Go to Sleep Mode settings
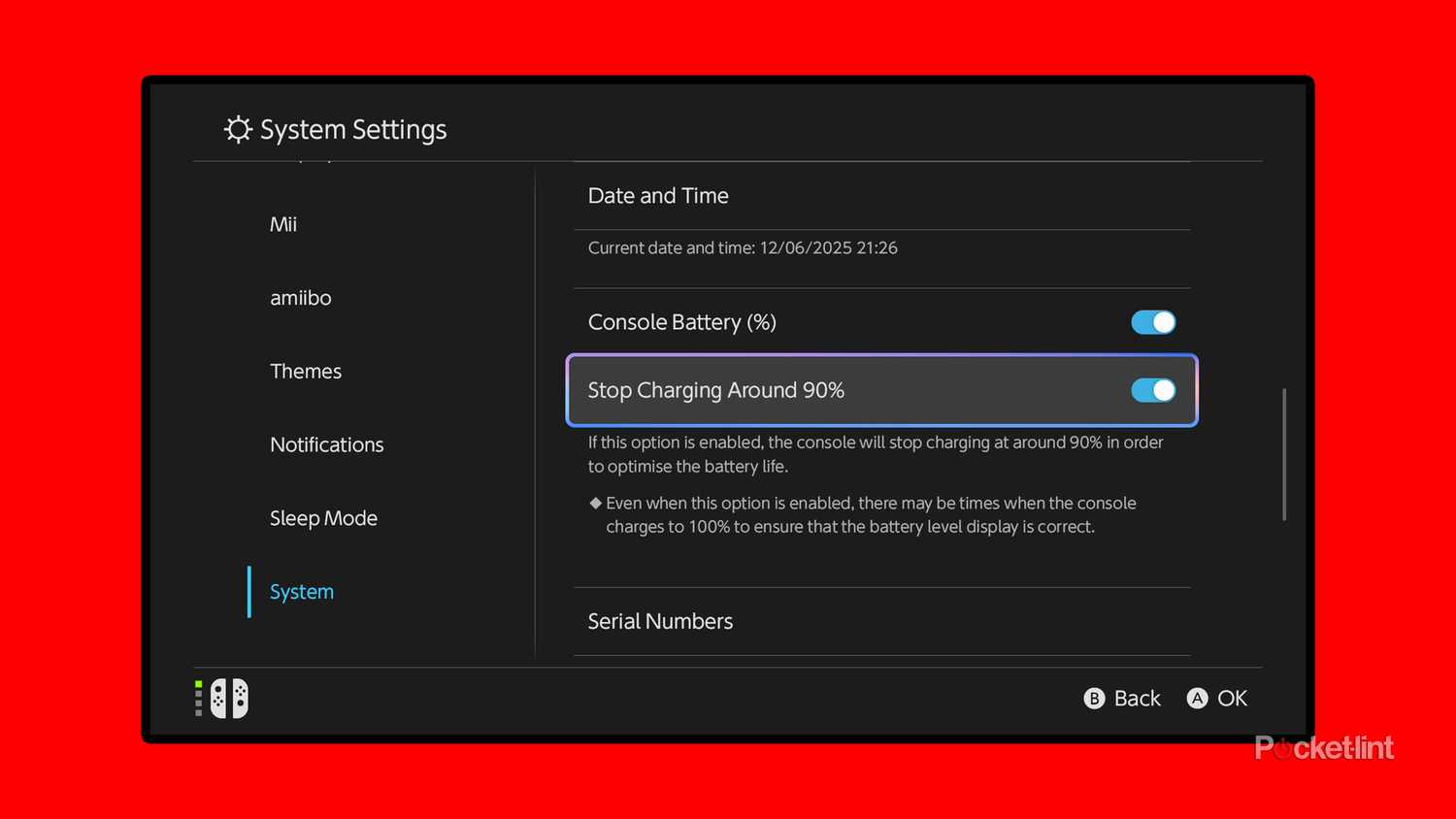 coord(323,518)
